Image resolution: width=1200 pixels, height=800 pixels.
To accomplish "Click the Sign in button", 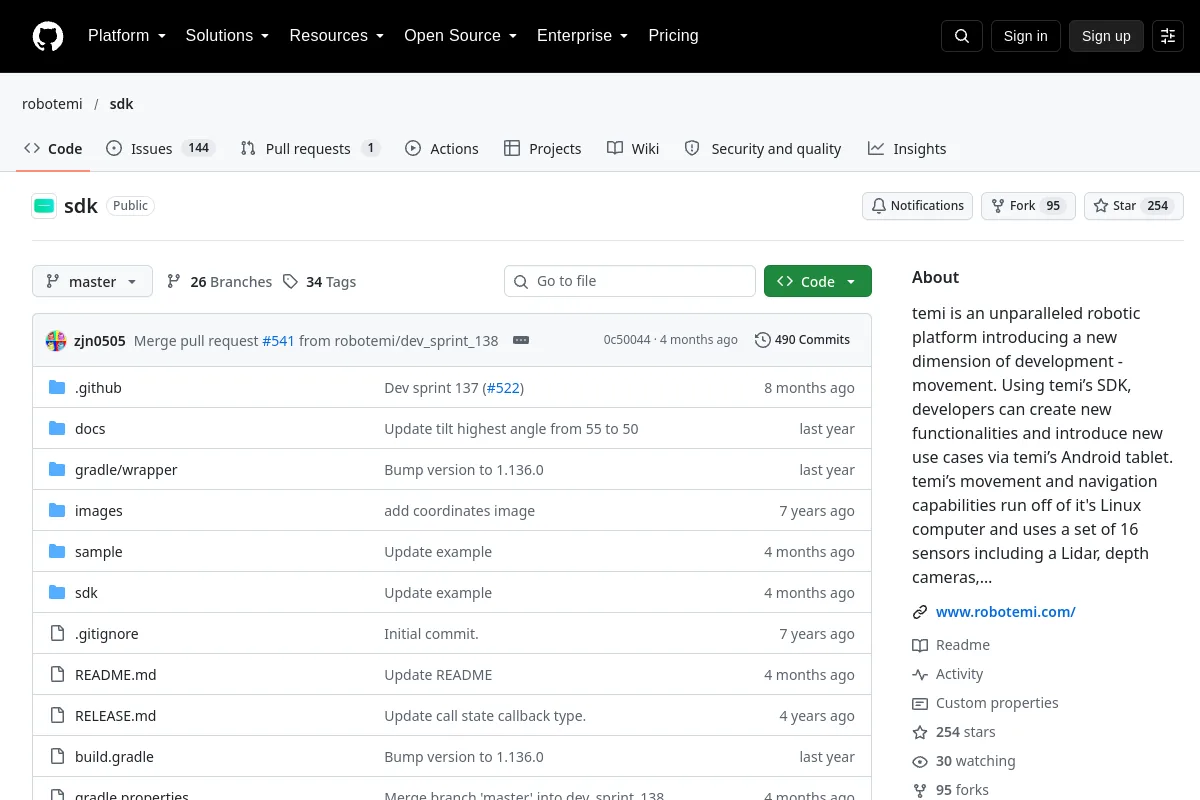I will pyautogui.click(x=1025, y=36).
